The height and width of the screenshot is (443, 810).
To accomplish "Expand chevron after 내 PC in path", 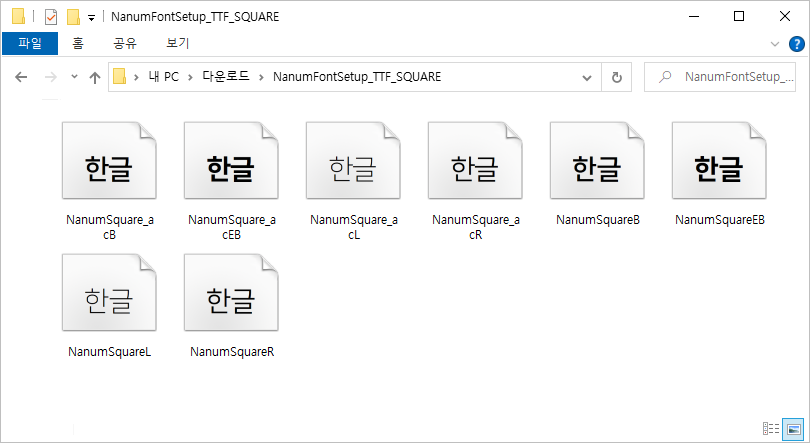I will (191, 77).
